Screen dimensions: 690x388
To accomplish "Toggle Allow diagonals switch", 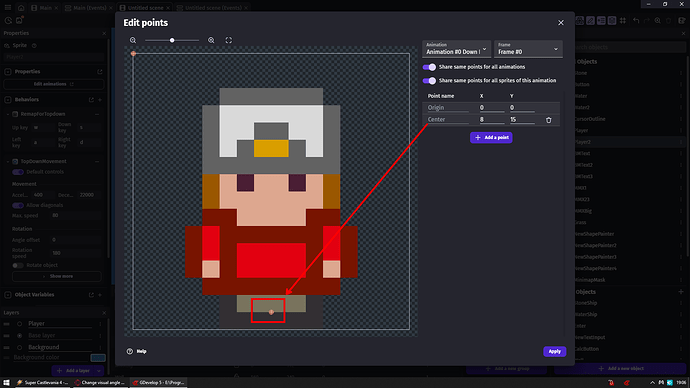I will click(x=18, y=205).
